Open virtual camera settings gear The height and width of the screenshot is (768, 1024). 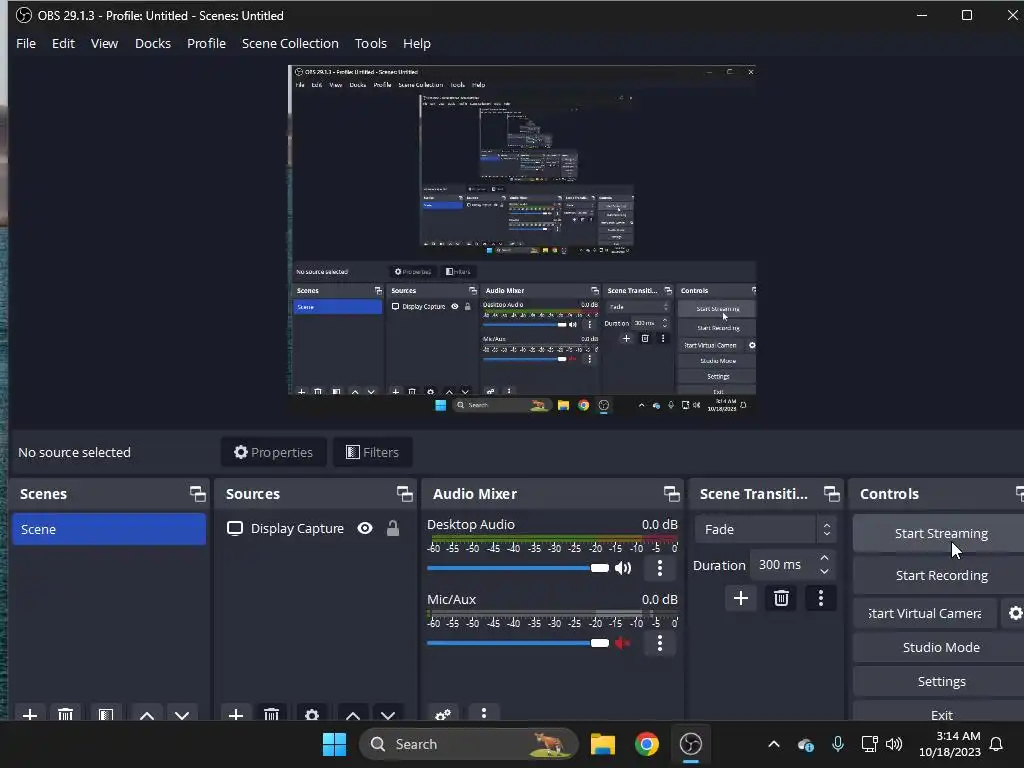click(1014, 613)
